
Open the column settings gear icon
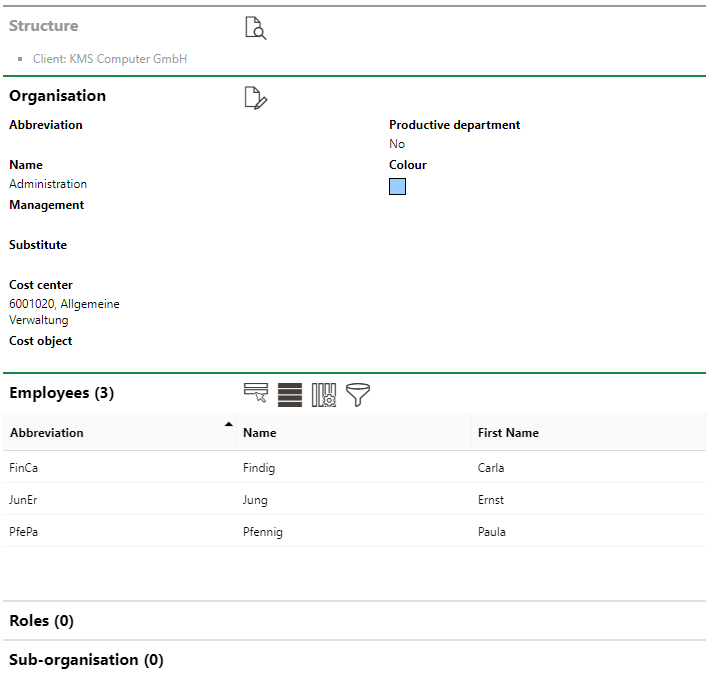324,394
